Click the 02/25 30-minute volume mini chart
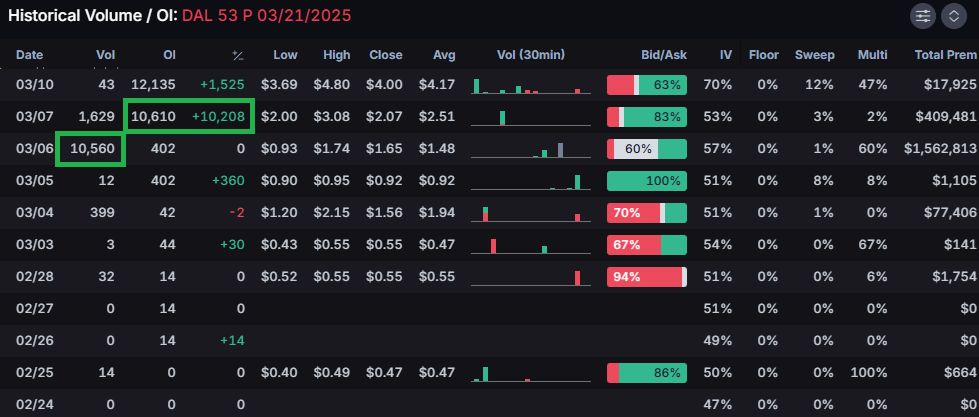This screenshot has width=979, height=417. tap(531, 374)
